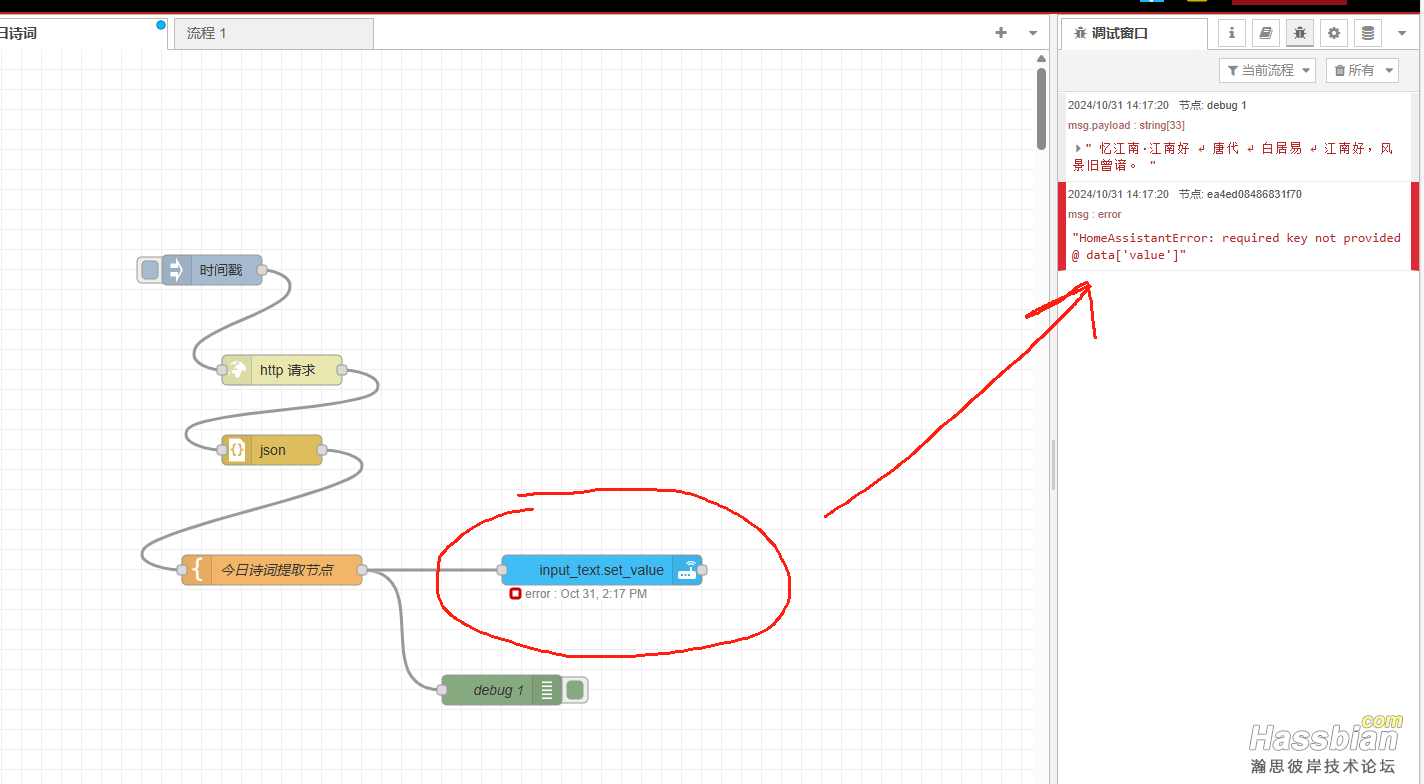Open the context data database tab

pos(1368,33)
